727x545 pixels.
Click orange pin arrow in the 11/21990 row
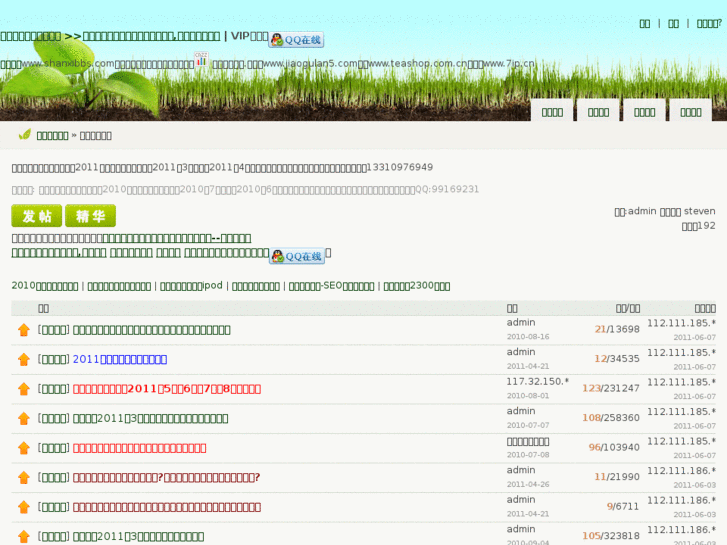click(x=24, y=477)
